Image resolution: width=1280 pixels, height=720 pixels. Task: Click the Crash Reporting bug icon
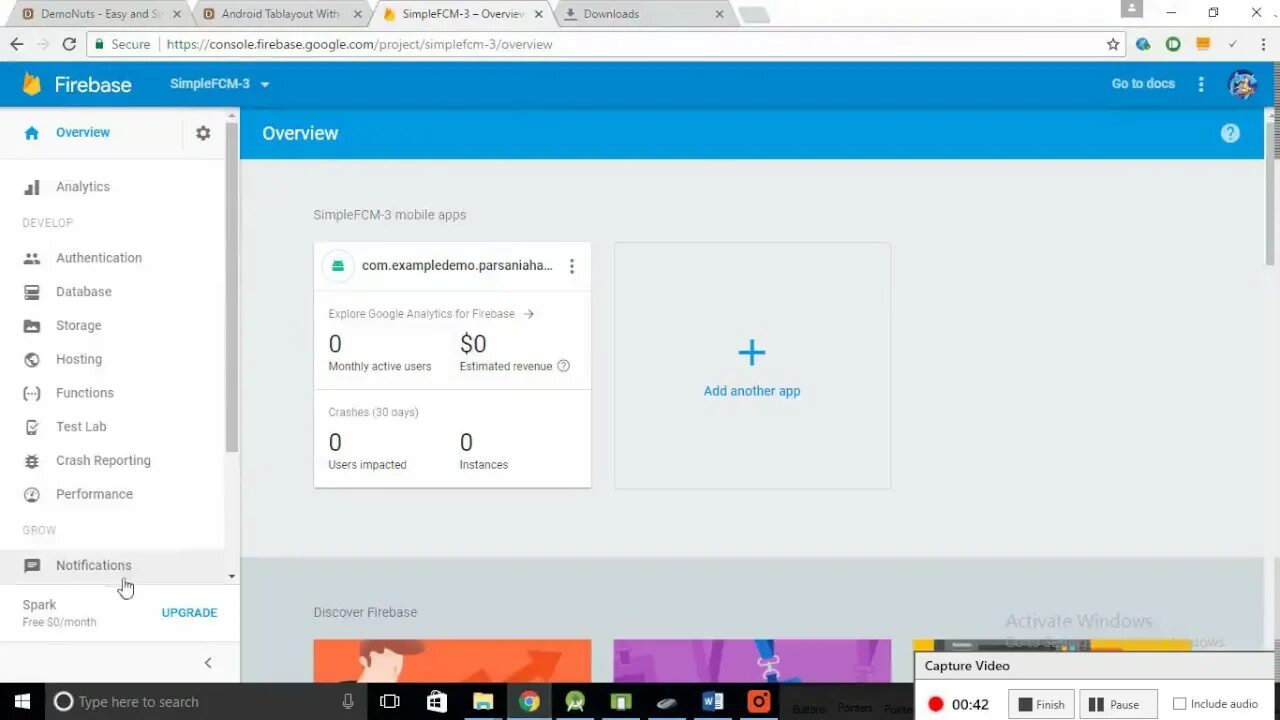32,461
